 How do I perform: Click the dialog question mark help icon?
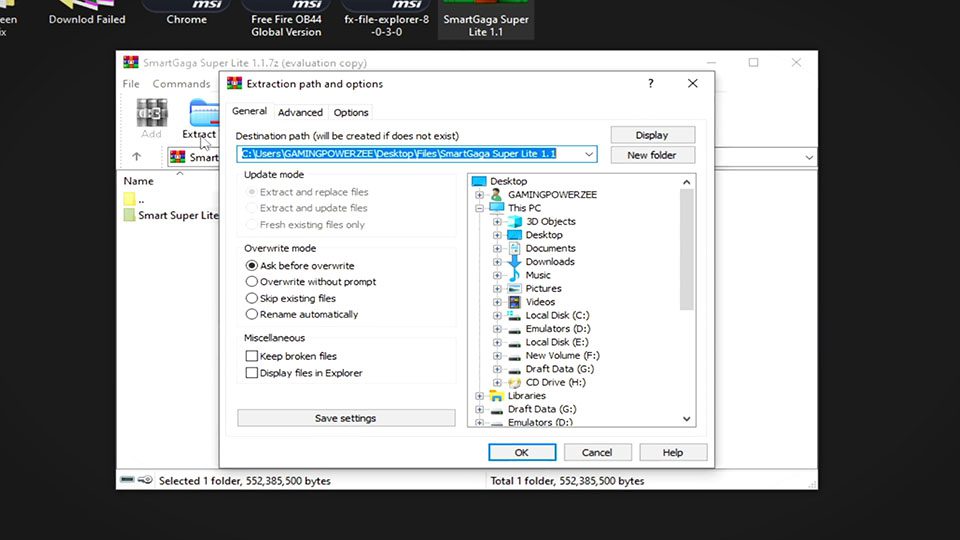[651, 83]
